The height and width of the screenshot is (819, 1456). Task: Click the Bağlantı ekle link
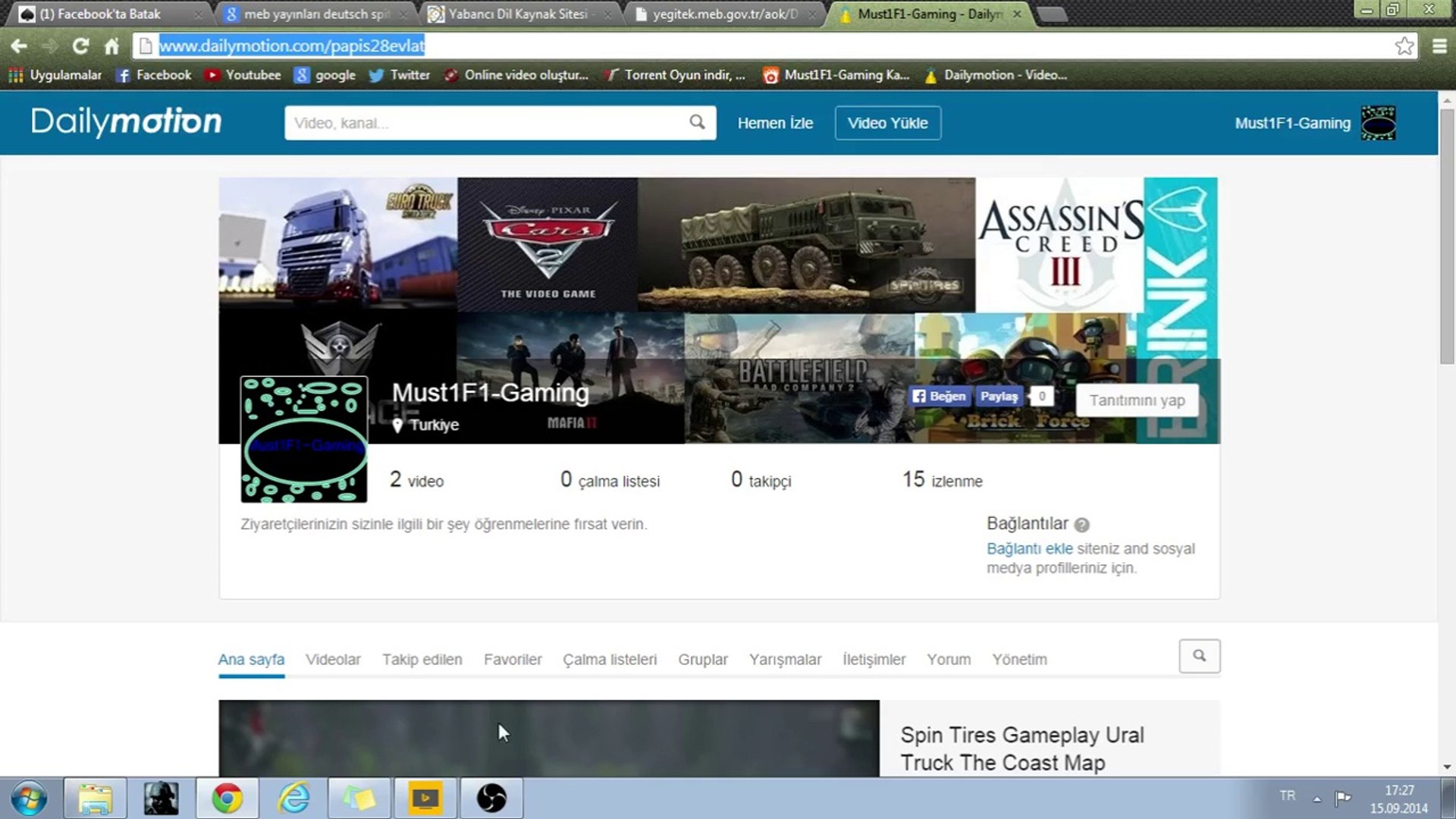coord(1029,548)
